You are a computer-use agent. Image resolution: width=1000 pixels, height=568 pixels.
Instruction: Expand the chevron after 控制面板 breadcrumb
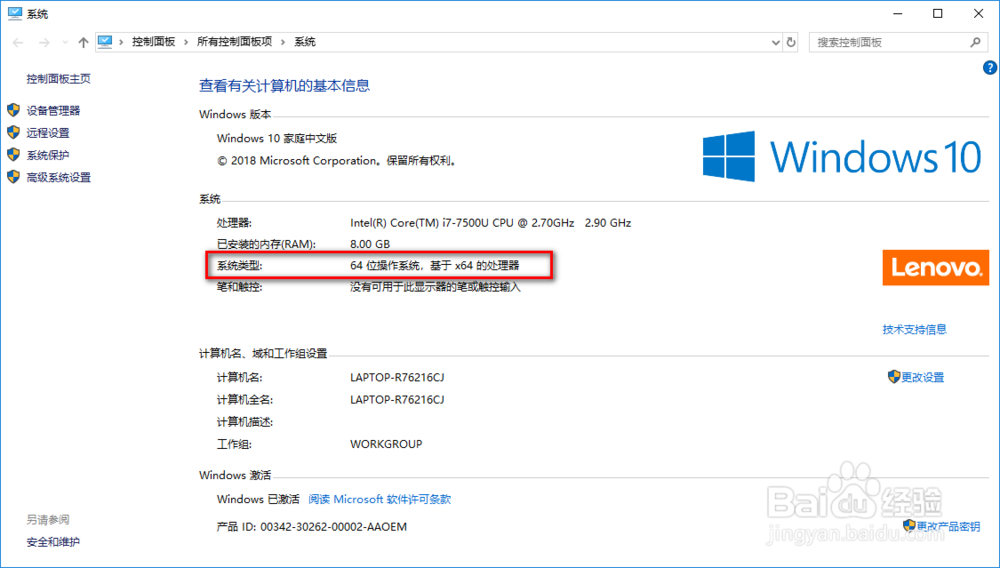point(186,42)
